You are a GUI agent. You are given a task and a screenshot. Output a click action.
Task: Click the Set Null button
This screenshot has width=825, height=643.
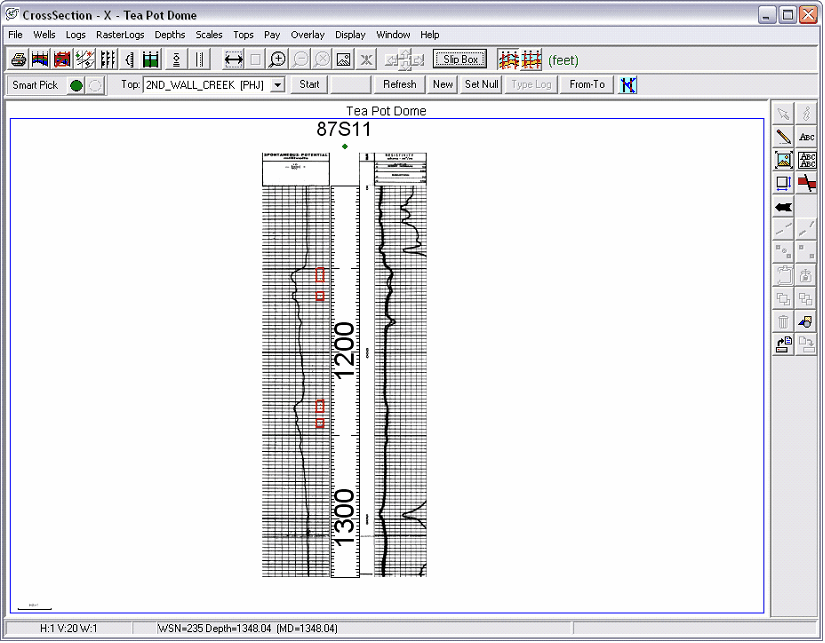(481, 85)
